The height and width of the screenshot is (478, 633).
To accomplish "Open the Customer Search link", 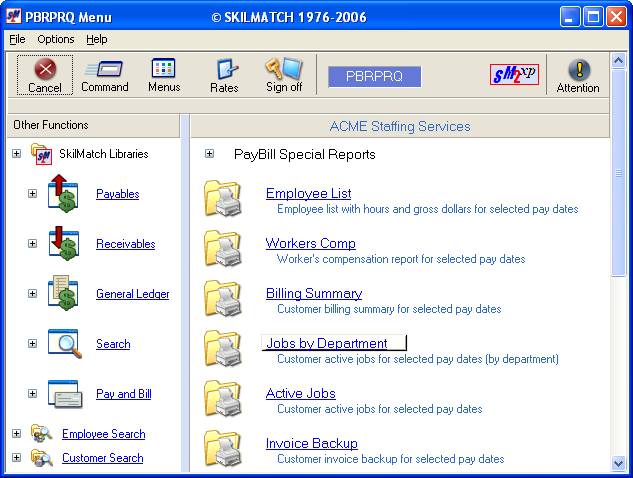I will (x=103, y=458).
